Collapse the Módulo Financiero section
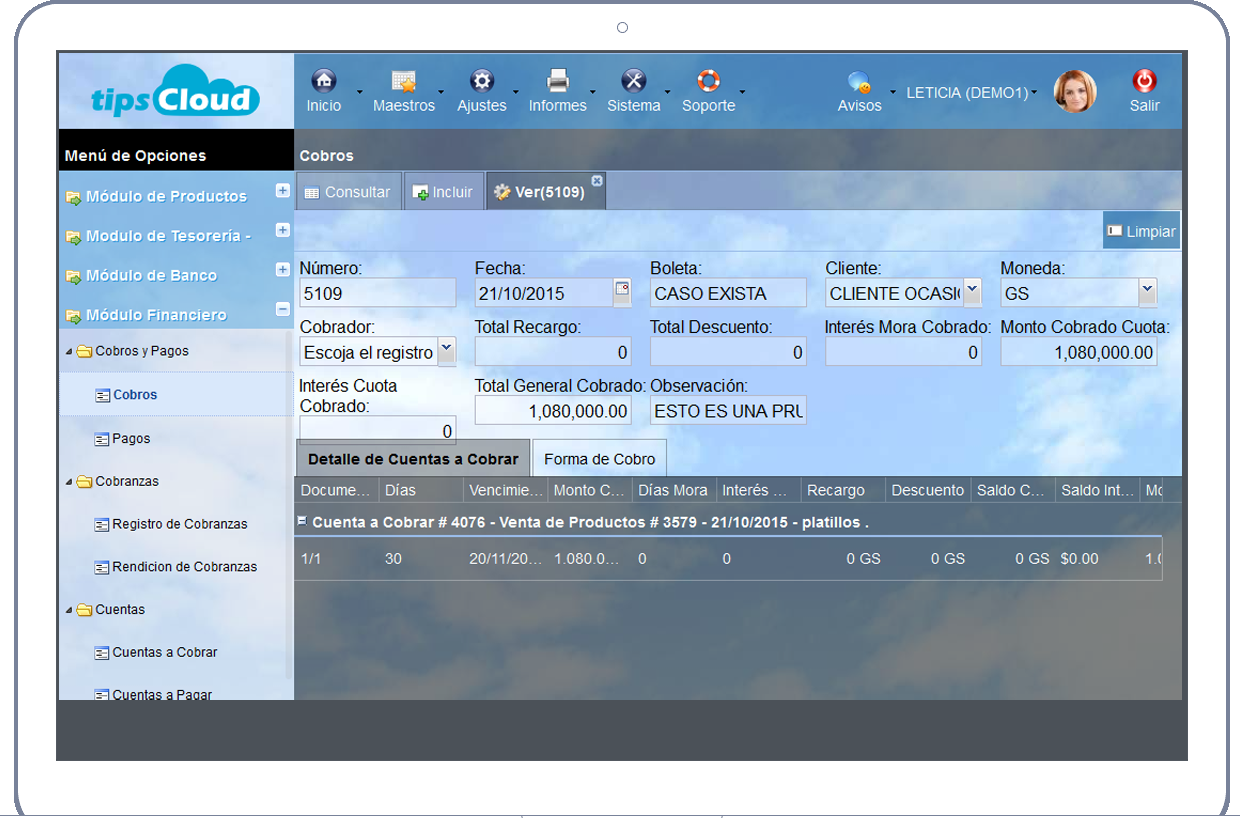This screenshot has height=818, width=1240. 282,310
